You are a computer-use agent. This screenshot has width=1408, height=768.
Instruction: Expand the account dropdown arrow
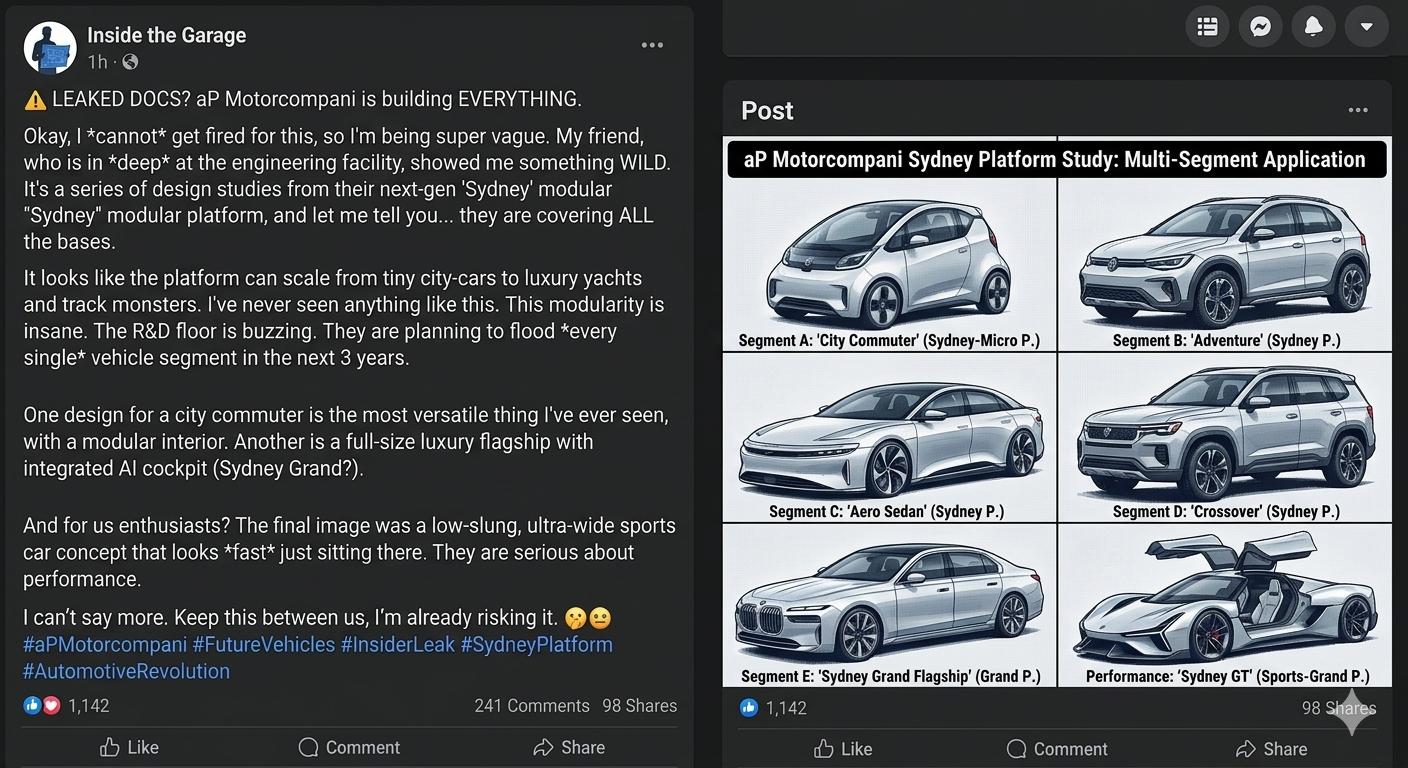(1367, 27)
